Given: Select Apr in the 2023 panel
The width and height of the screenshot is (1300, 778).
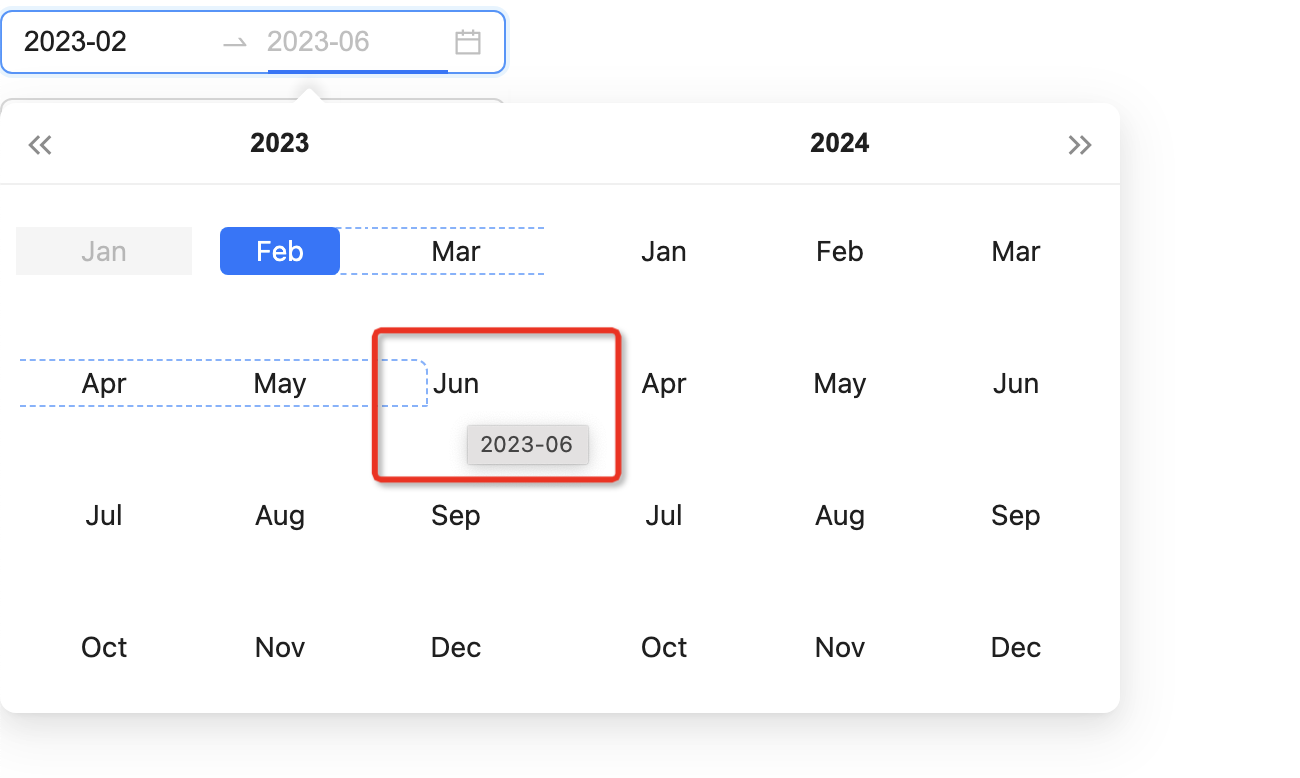Looking at the screenshot, I should [x=103, y=383].
